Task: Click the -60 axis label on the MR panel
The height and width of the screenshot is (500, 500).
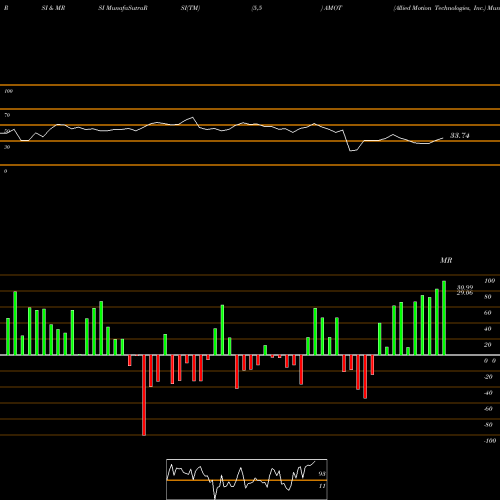Action: (488, 409)
